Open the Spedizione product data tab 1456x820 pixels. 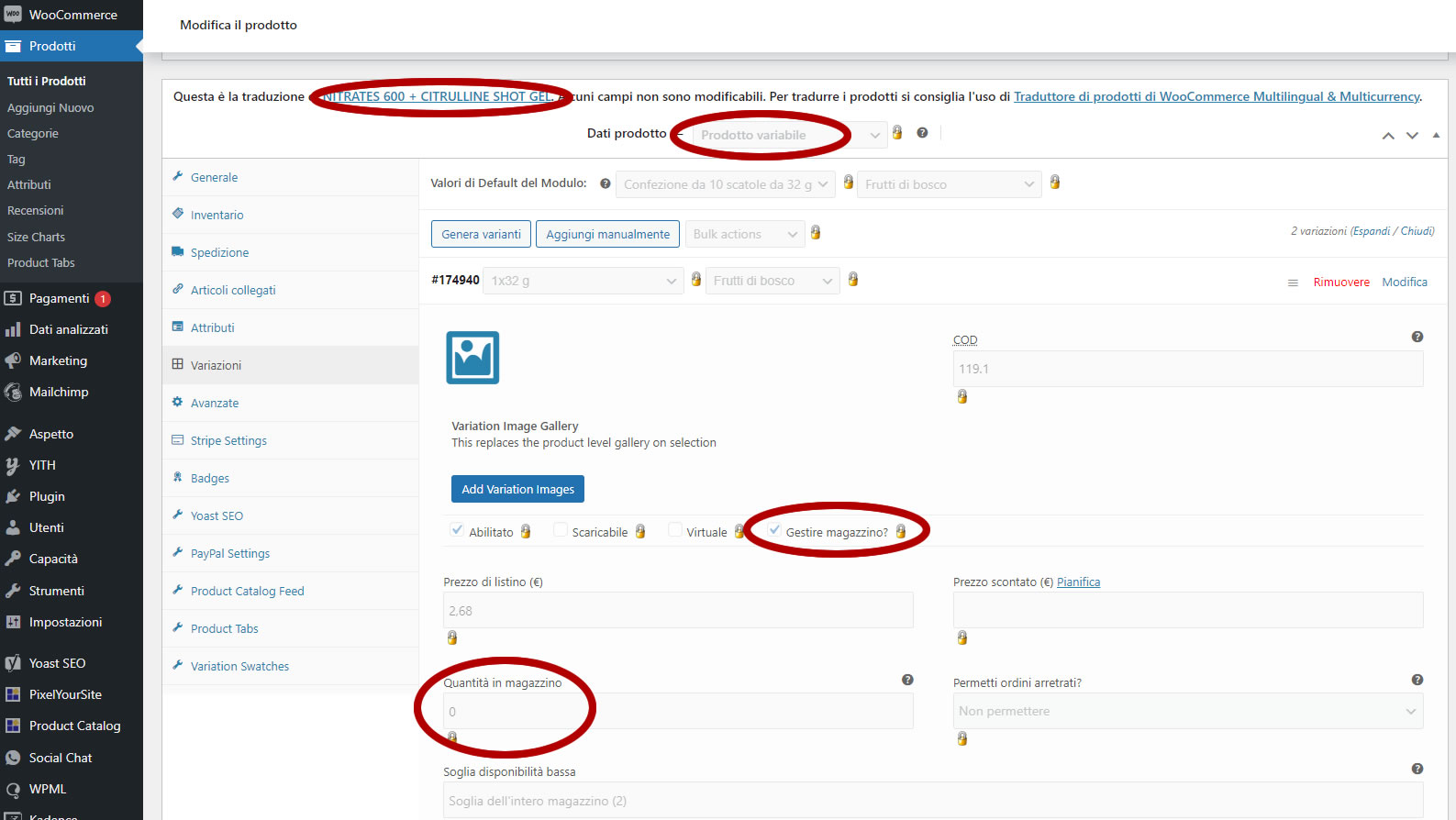(290, 252)
